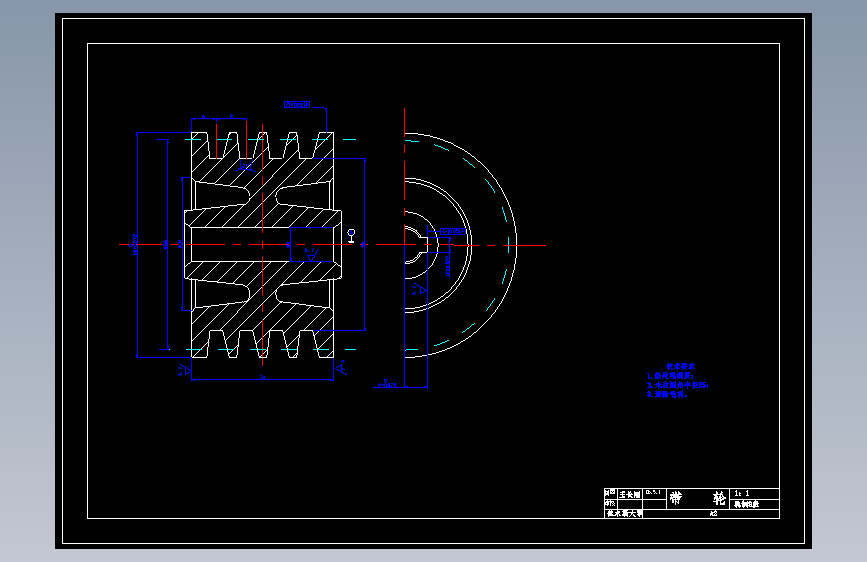Screen dimensions: 867x562
Task: Select the "A3" sheet size text
Action: pyautogui.click(x=713, y=514)
